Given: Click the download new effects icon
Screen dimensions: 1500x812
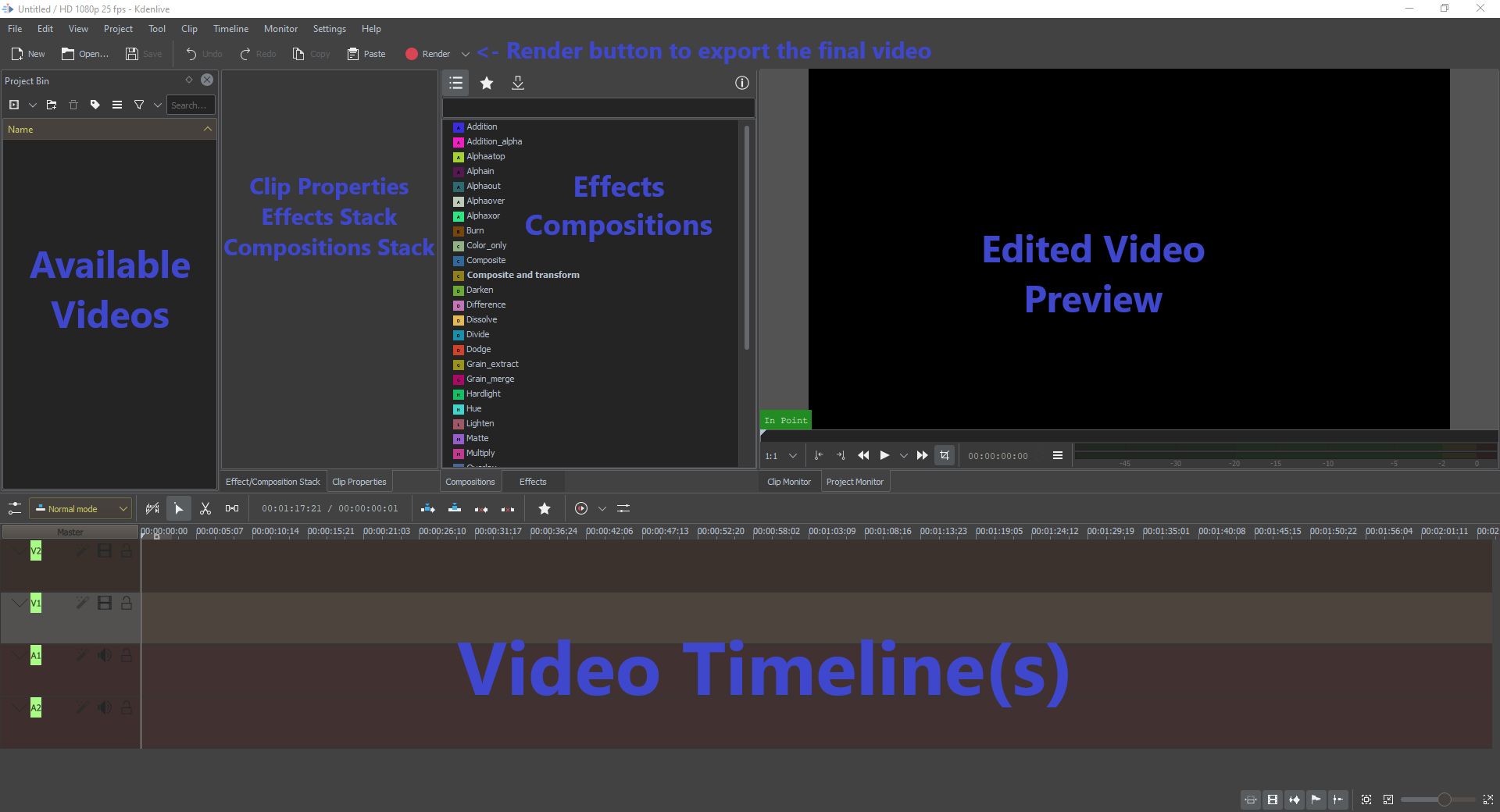Looking at the screenshot, I should 517,83.
